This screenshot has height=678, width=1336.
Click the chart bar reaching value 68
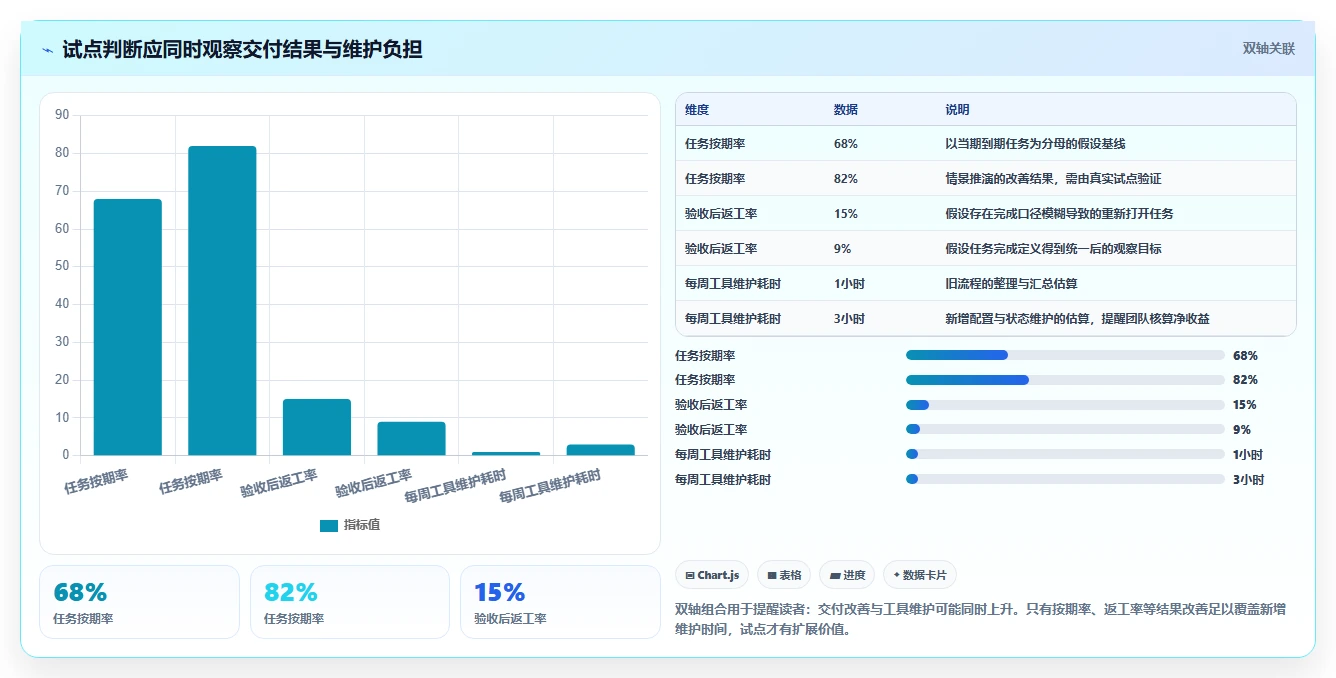pyautogui.click(x=128, y=327)
